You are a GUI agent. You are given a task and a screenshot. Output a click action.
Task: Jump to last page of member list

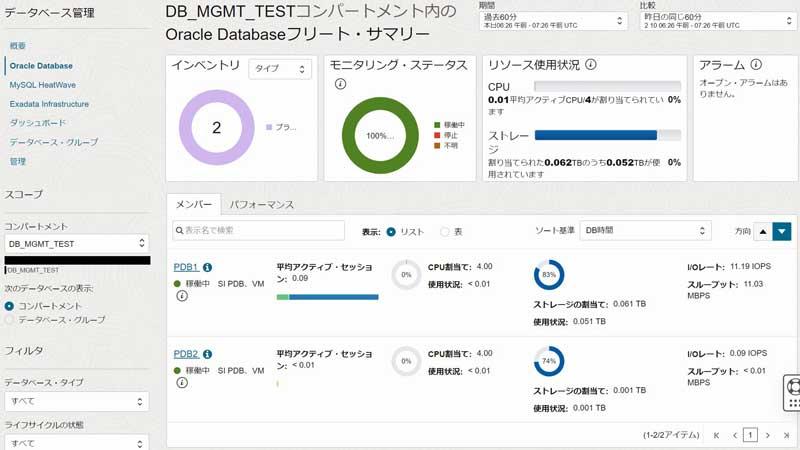click(786, 435)
